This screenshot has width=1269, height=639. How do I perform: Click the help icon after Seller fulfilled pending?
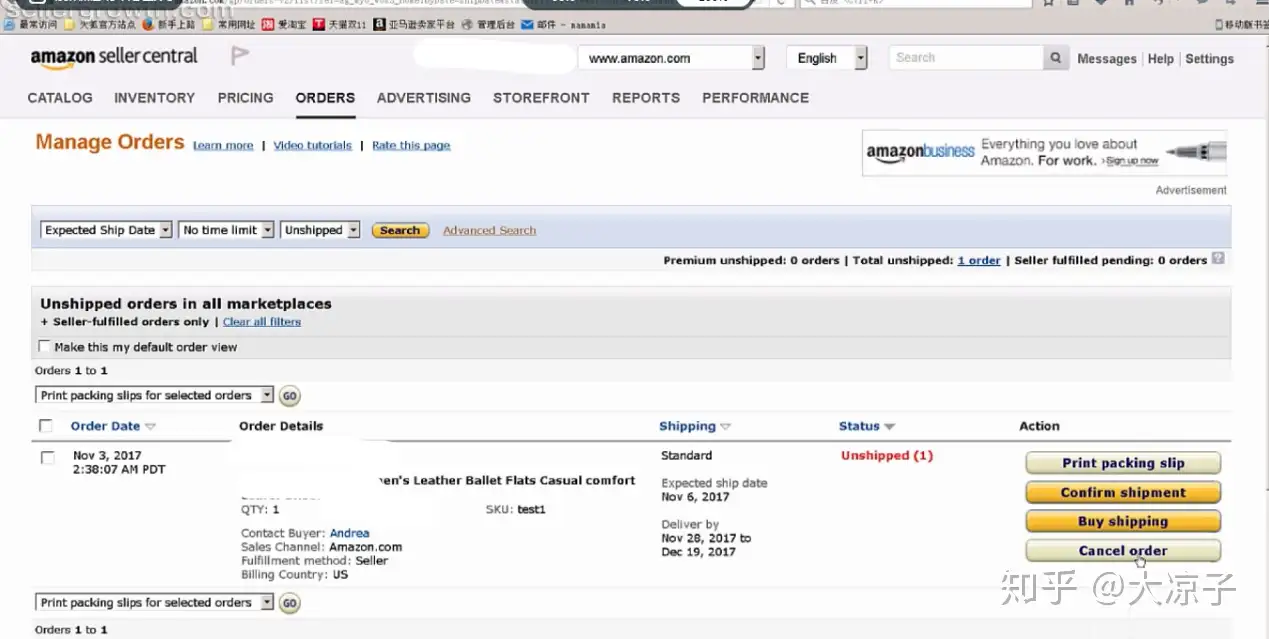tap(1218, 258)
